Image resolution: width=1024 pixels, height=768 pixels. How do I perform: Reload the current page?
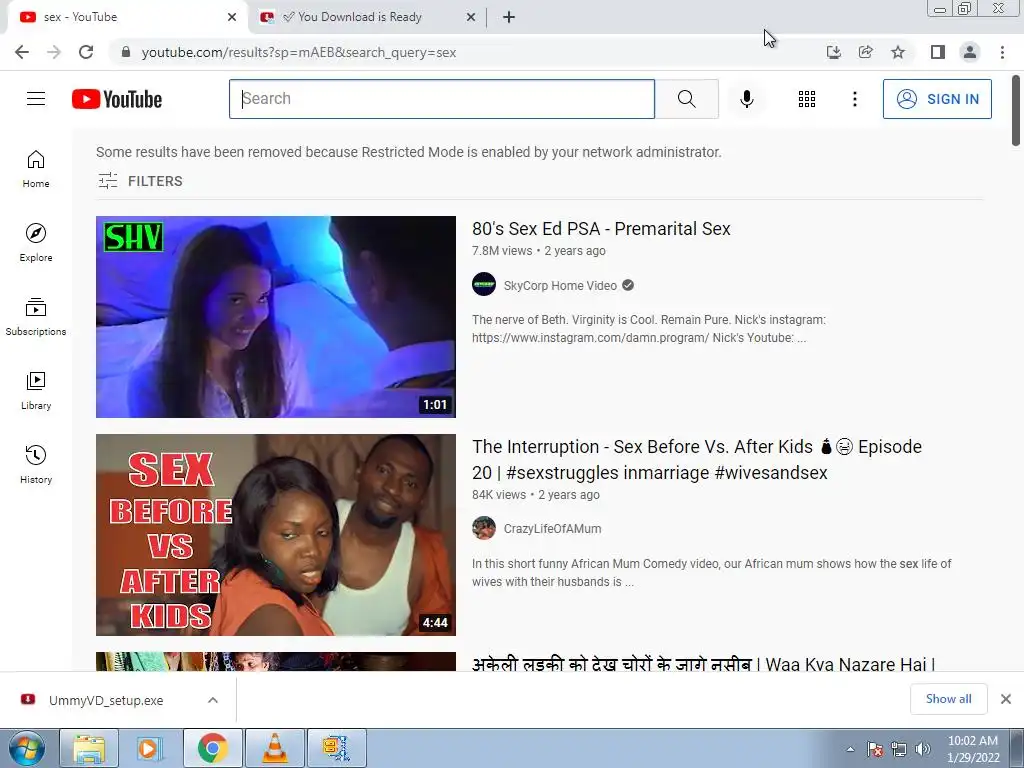coord(86,52)
